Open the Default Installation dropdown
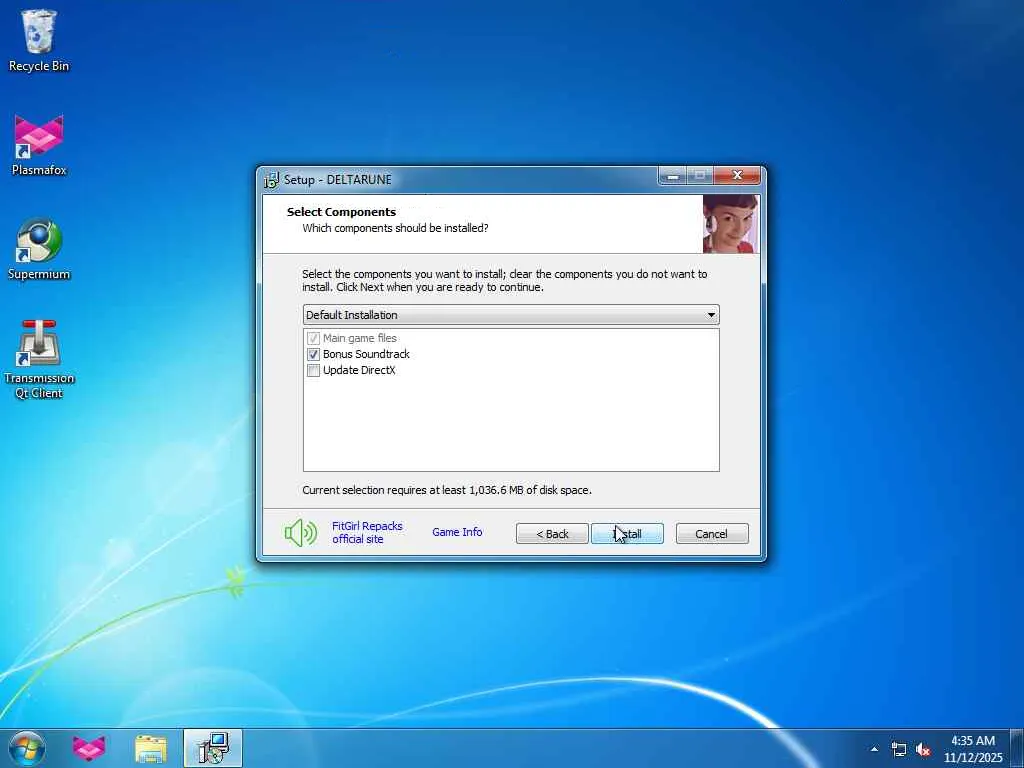The width and height of the screenshot is (1024, 768). 511,315
